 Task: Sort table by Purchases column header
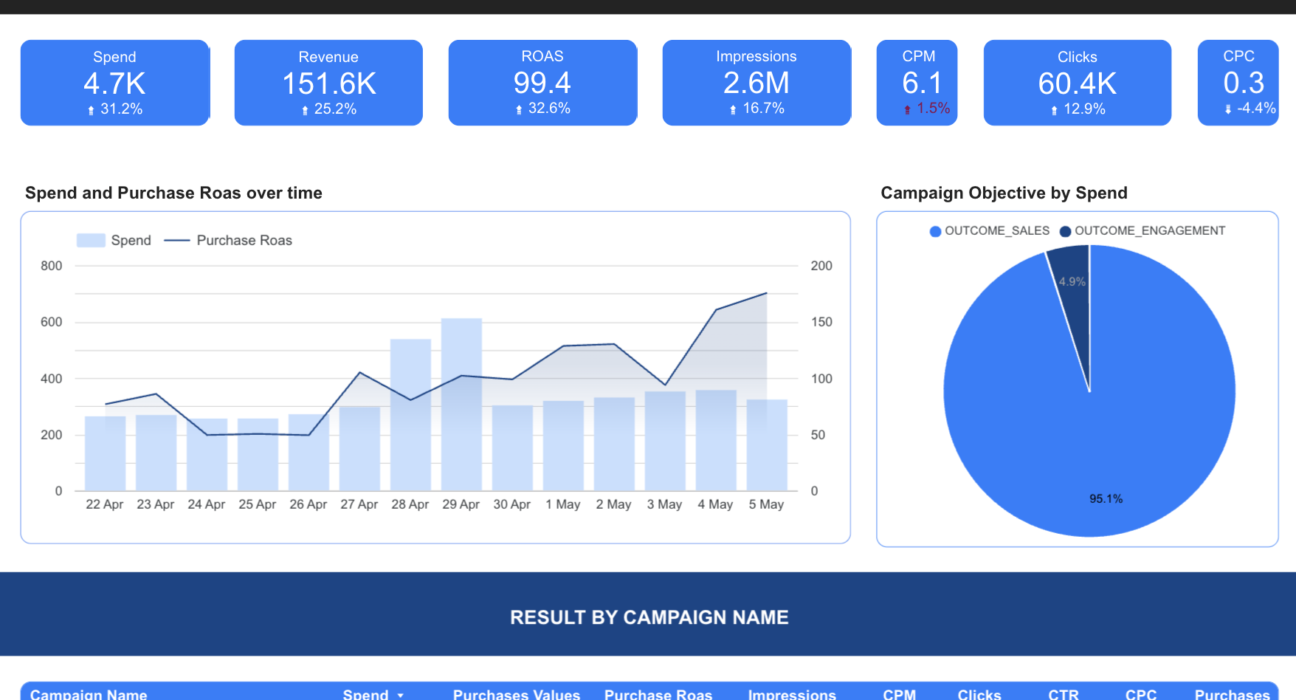pyautogui.click(x=1232, y=694)
